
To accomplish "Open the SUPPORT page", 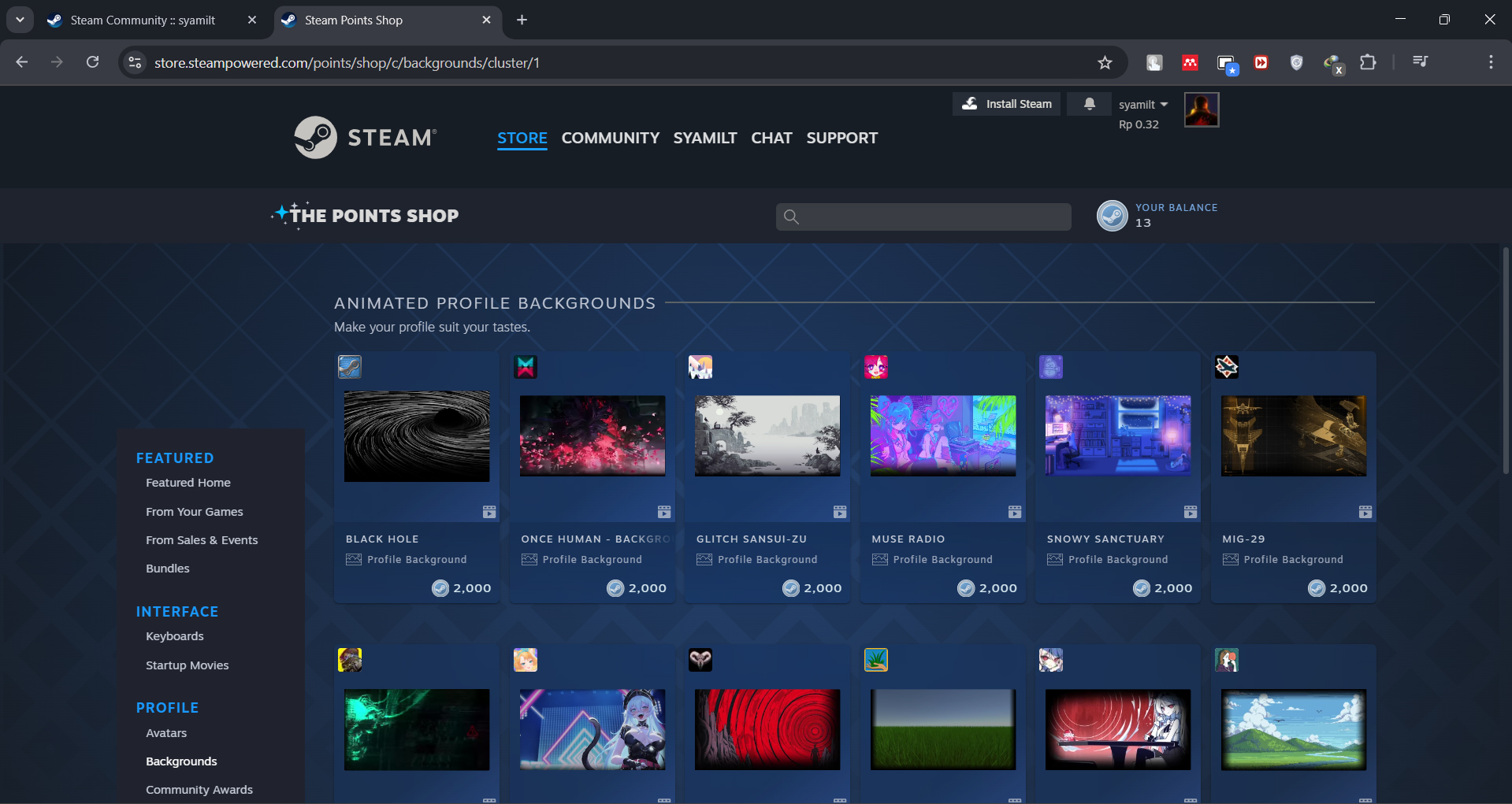I will click(842, 138).
